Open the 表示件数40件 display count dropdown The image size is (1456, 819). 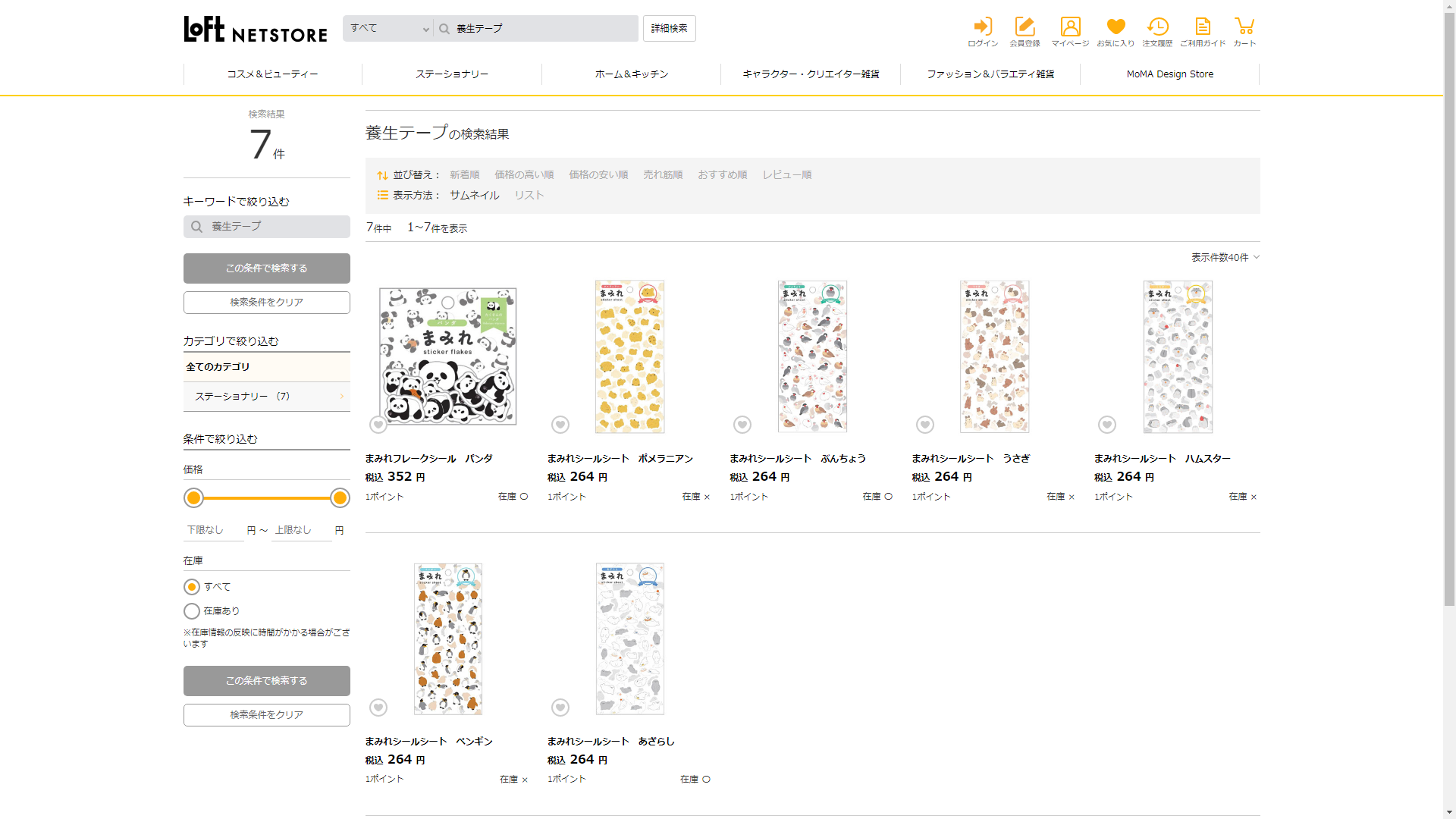click(1225, 258)
